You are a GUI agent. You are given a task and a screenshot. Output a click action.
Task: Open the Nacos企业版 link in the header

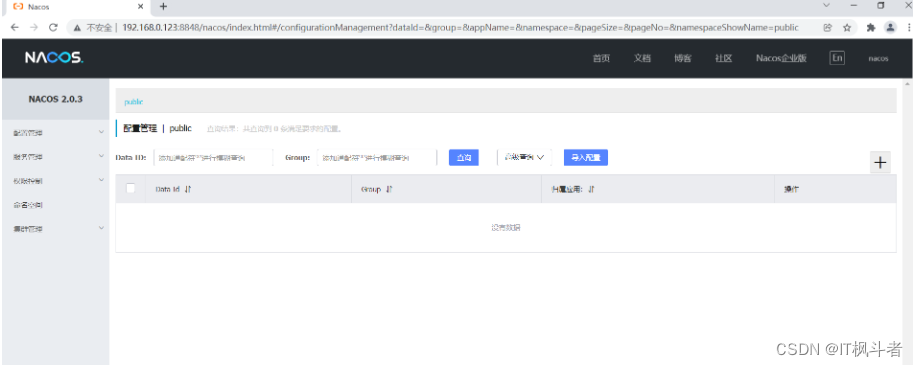pos(781,59)
